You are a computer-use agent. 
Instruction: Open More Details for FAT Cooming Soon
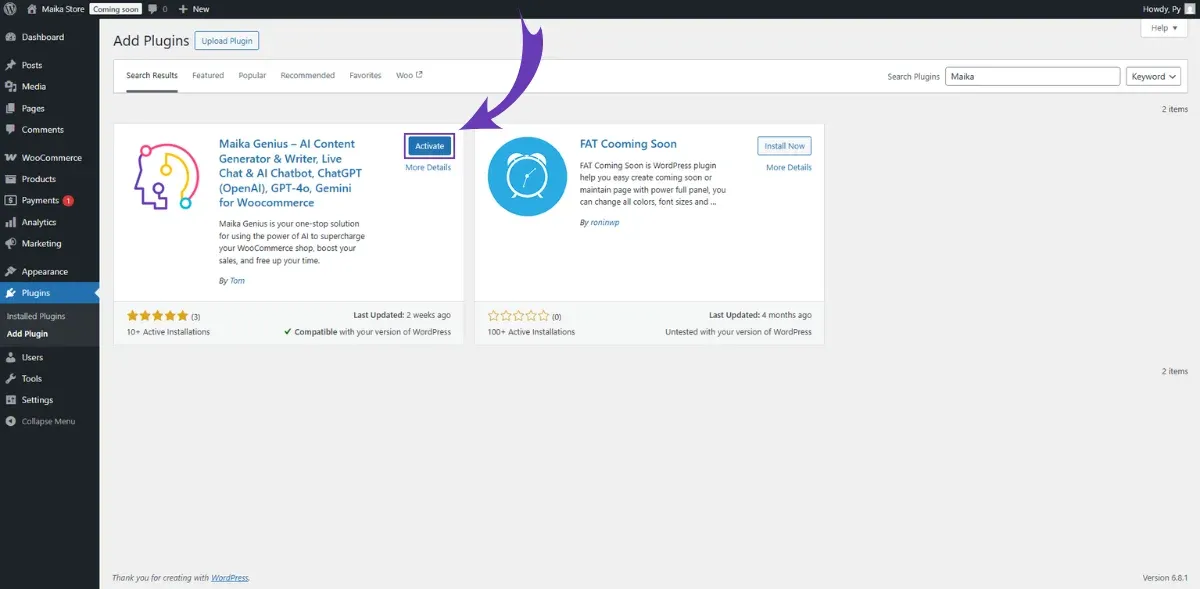click(x=789, y=168)
